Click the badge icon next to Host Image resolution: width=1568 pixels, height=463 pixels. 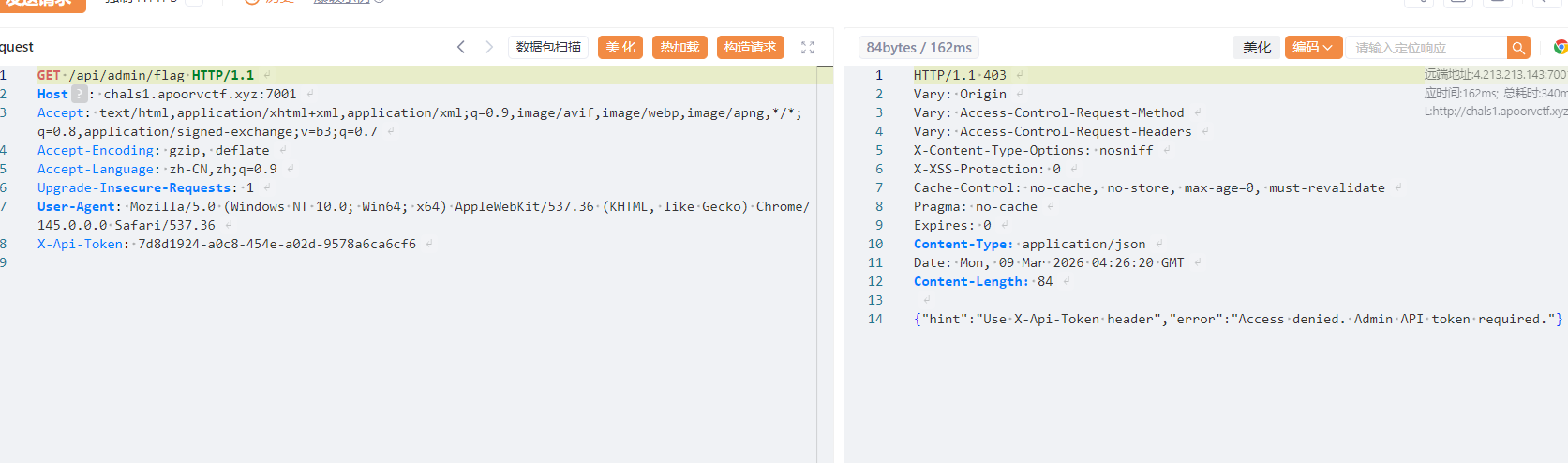(80, 94)
